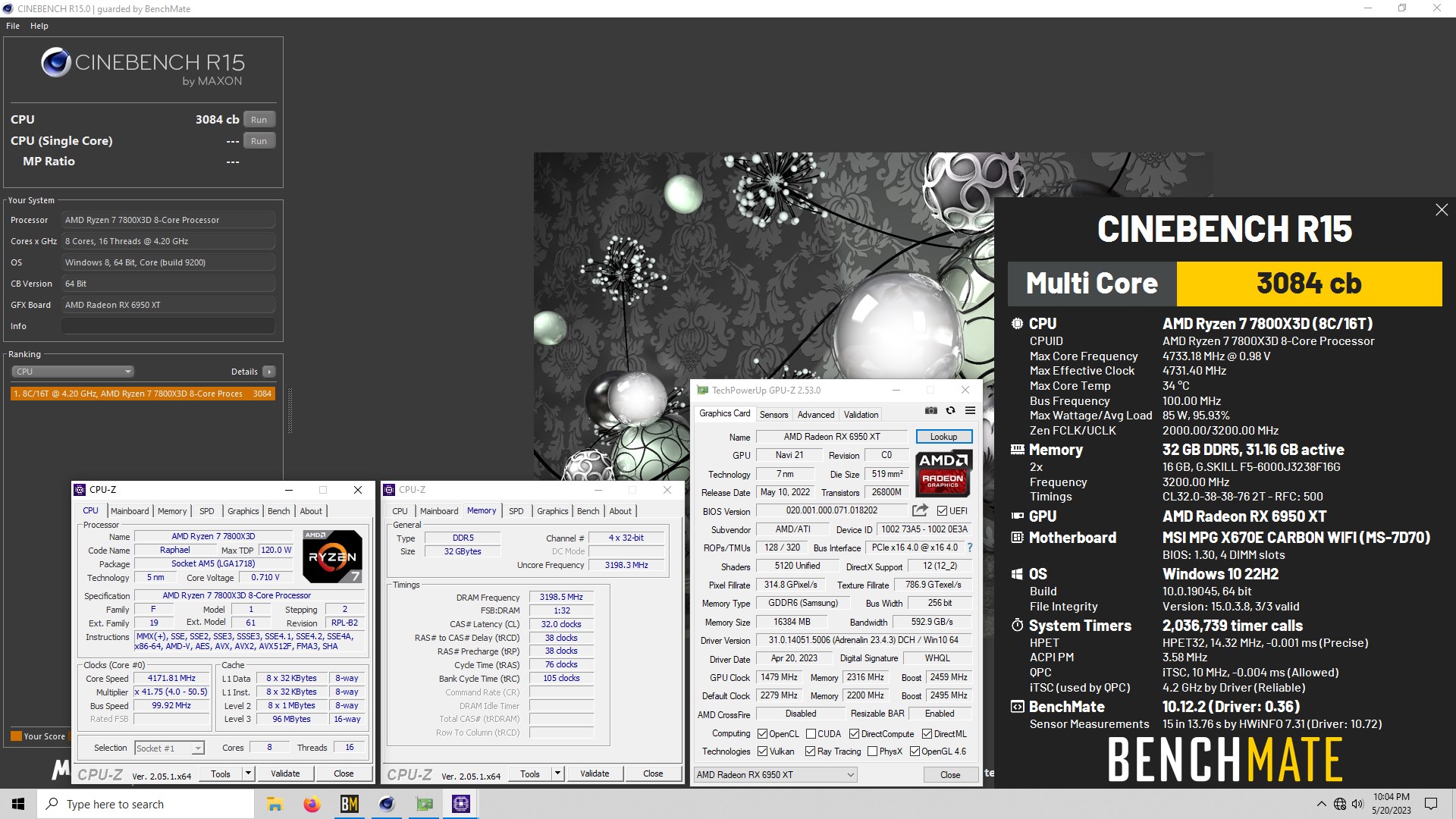Run the CPU Single Core benchmark
1456x819 pixels.
259,141
